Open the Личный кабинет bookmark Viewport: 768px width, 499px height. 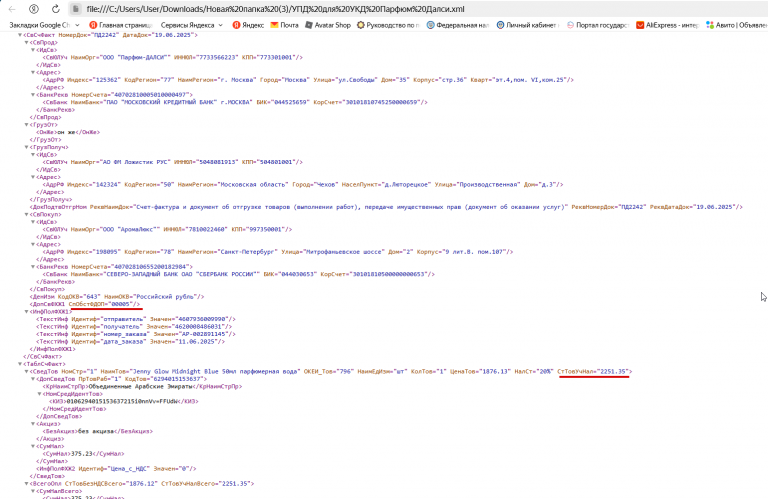click(x=528, y=25)
